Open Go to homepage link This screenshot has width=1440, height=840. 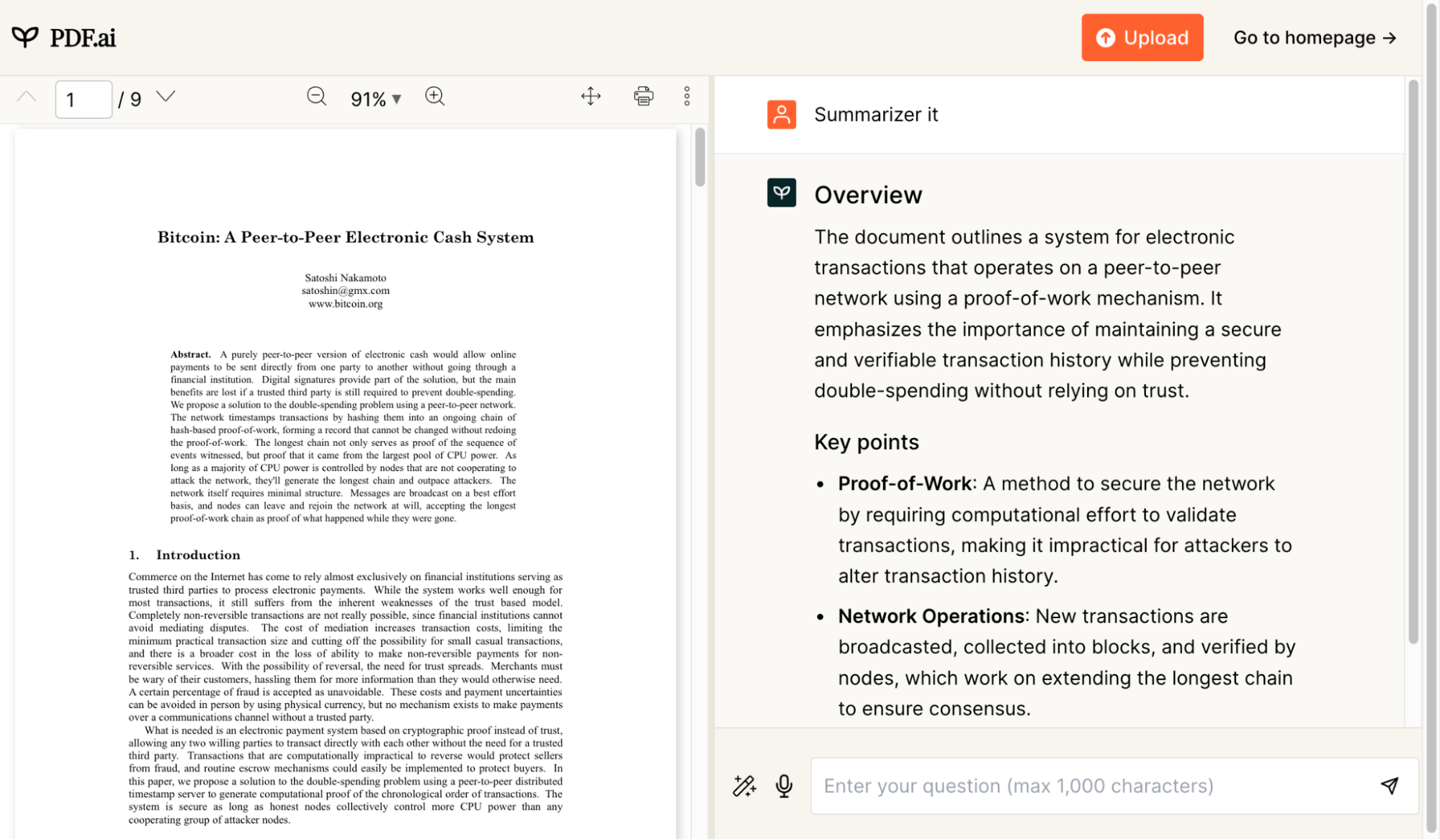click(1315, 37)
